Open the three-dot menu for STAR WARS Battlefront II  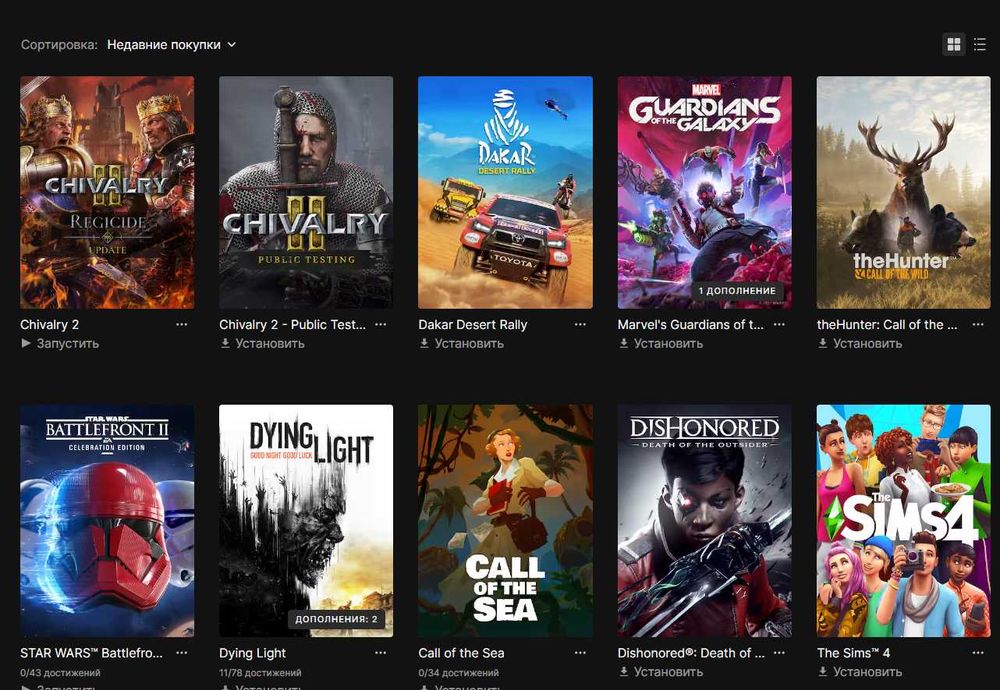click(182, 653)
